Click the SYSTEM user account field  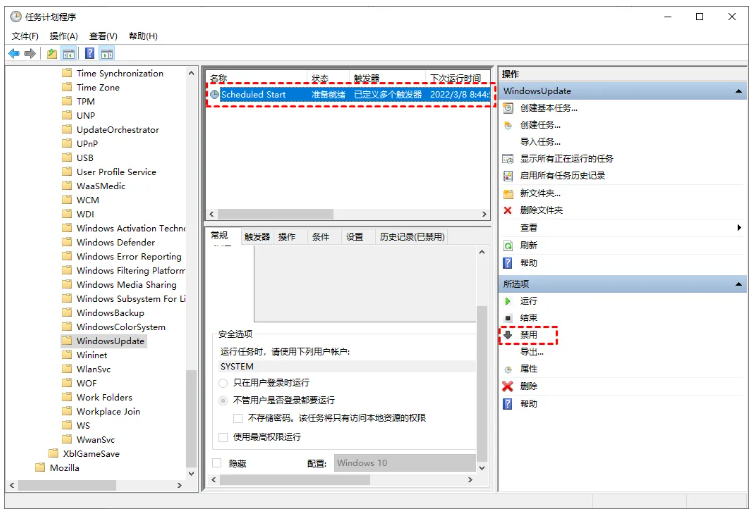pyautogui.click(x=347, y=366)
